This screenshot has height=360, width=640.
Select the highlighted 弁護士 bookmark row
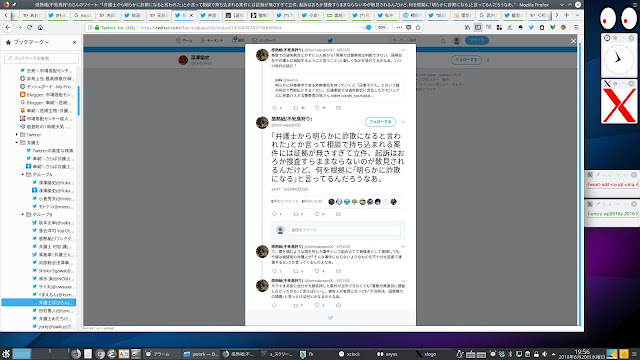[x=39, y=302]
